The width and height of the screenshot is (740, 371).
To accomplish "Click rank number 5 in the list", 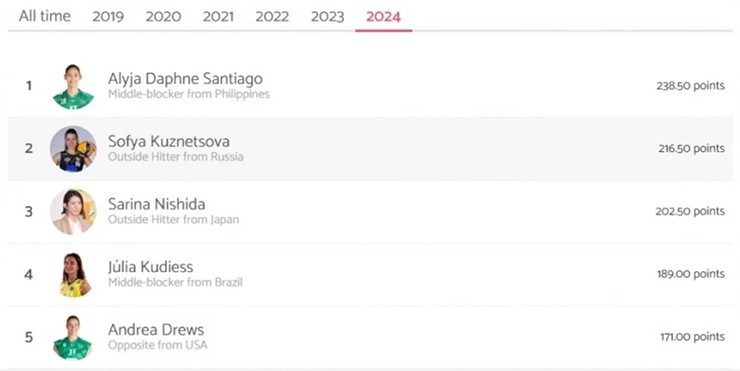I will click(x=29, y=337).
